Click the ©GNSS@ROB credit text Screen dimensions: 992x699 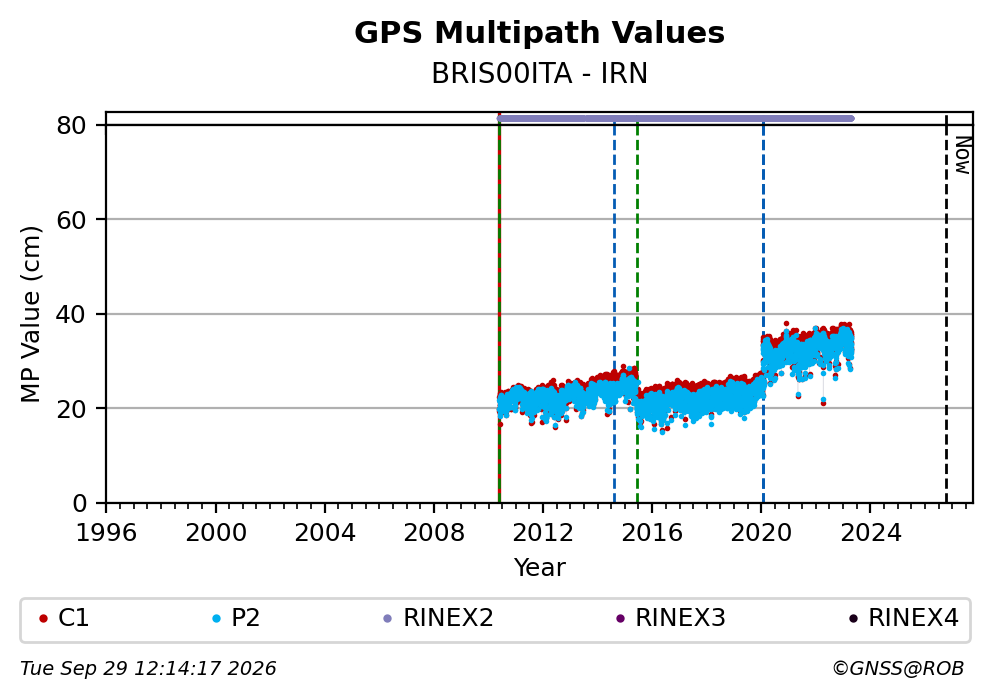[898, 669]
